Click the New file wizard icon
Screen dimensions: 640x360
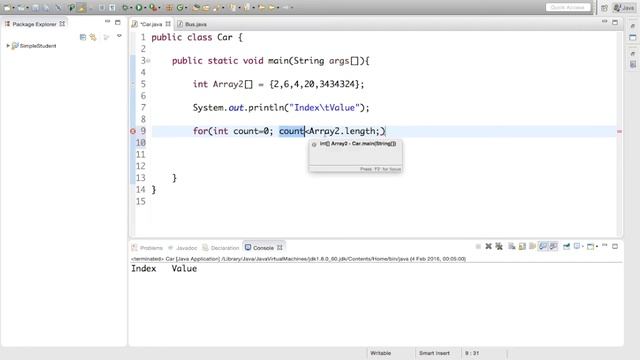pyautogui.click(x=7, y=7)
